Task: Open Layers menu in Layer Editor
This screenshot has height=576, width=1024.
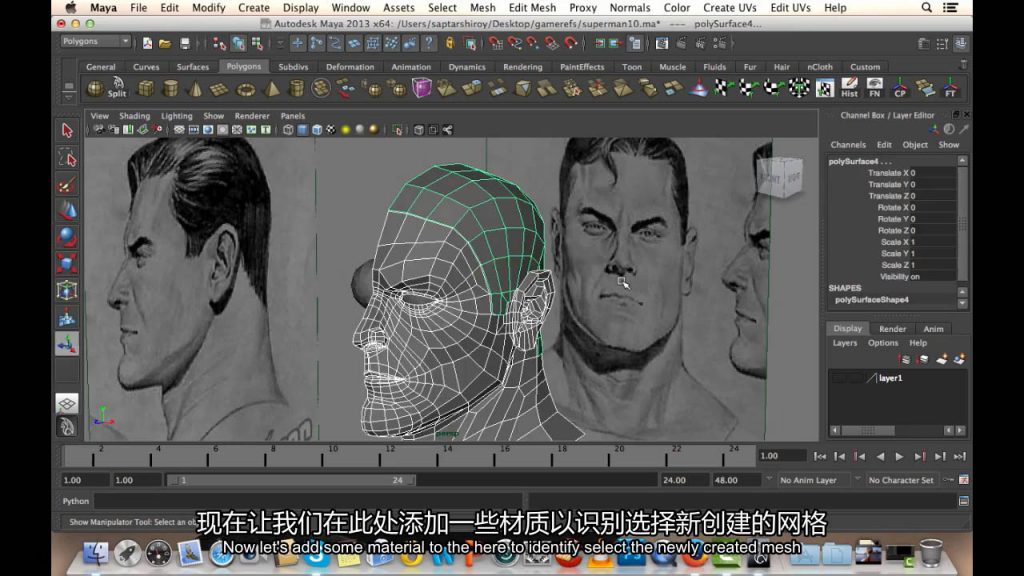Action: coord(844,343)
